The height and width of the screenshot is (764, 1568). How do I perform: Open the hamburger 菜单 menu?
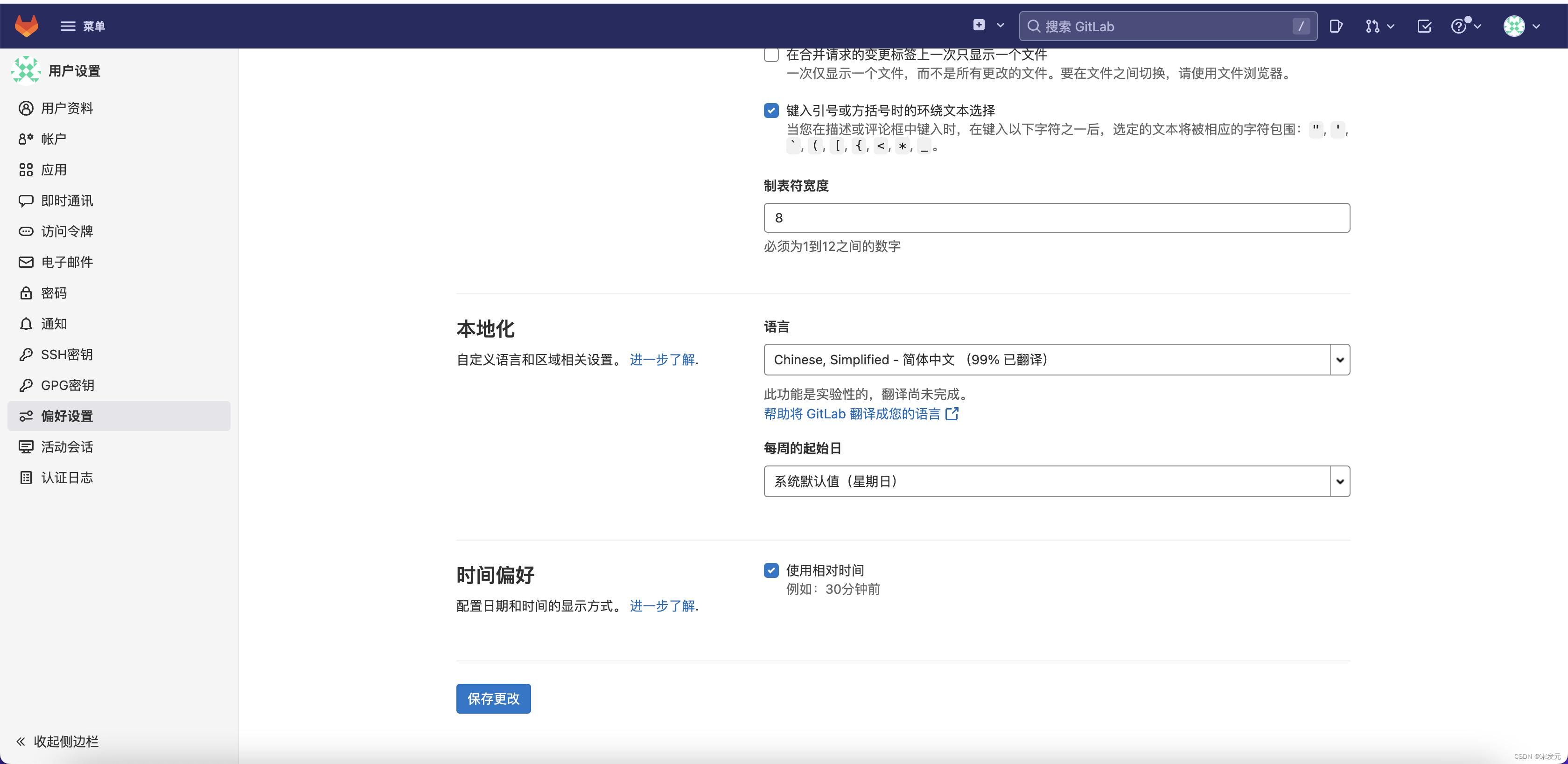coord(83,26)
